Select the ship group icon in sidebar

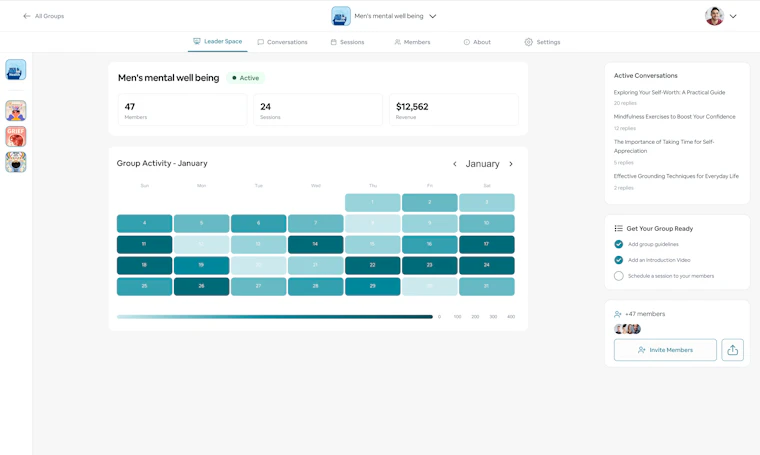click(16, 70)
